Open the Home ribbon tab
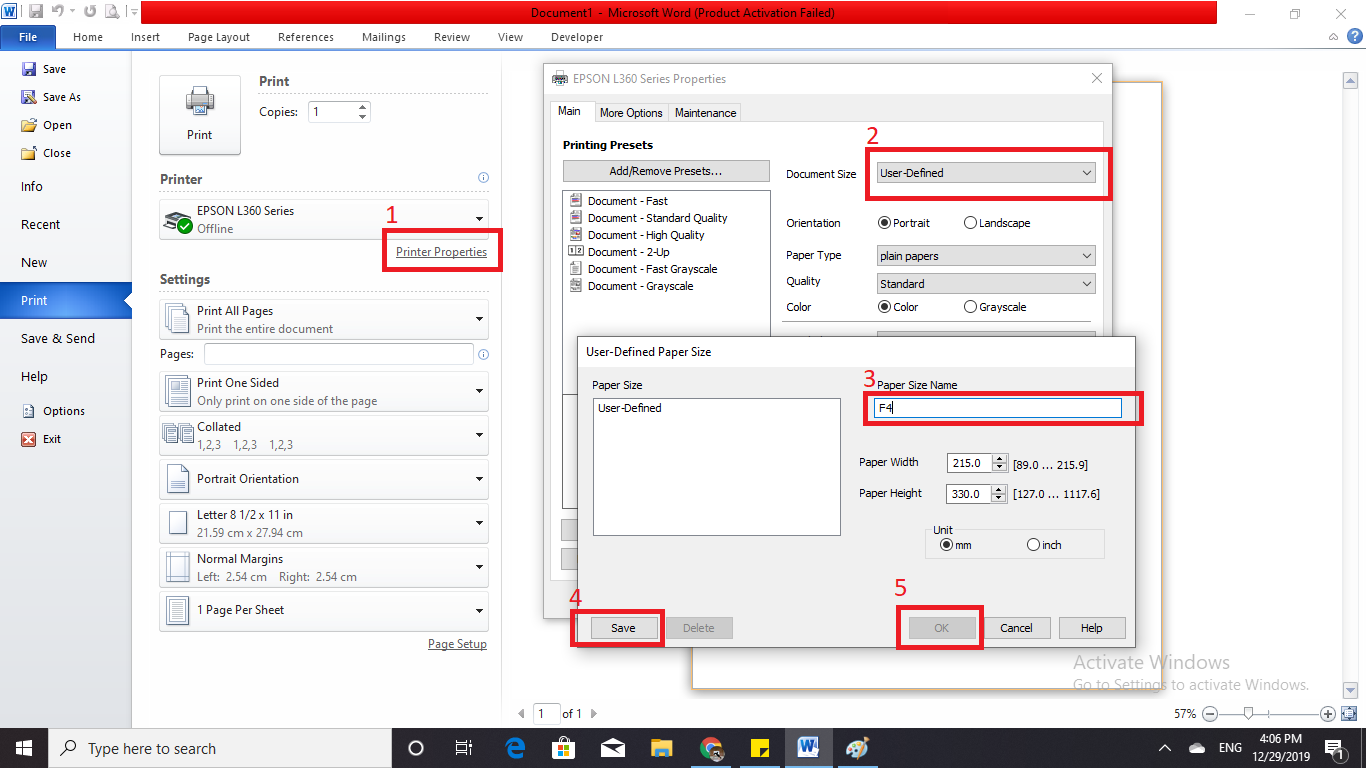This screenshot has width=1366, height=768. coord(88,37)
